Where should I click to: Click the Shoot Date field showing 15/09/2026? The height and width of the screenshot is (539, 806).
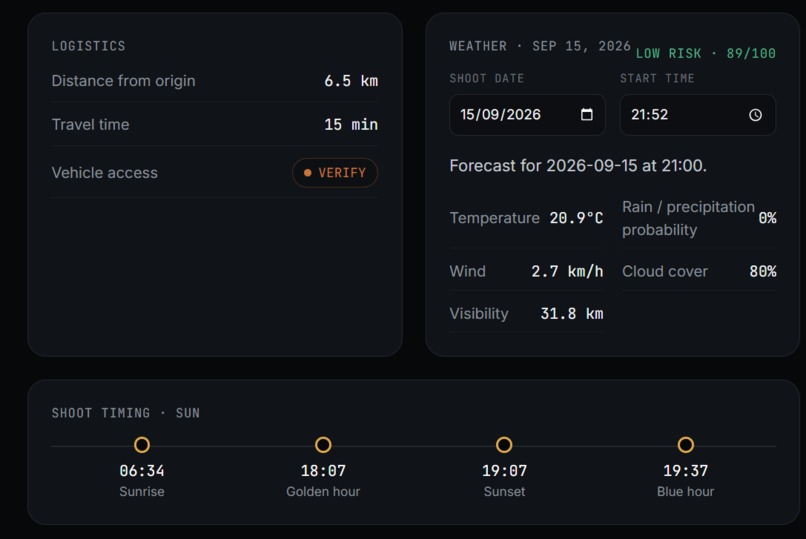527,115
